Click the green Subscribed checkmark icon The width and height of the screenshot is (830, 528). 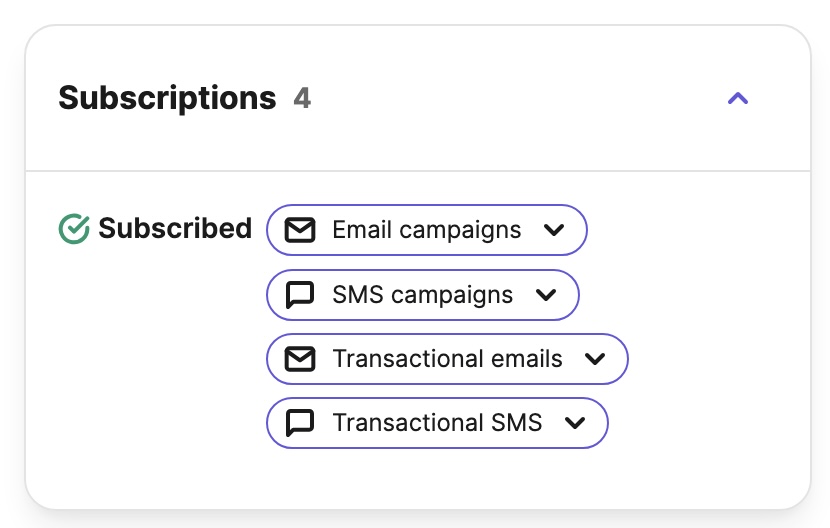click(x=74, y=229)
